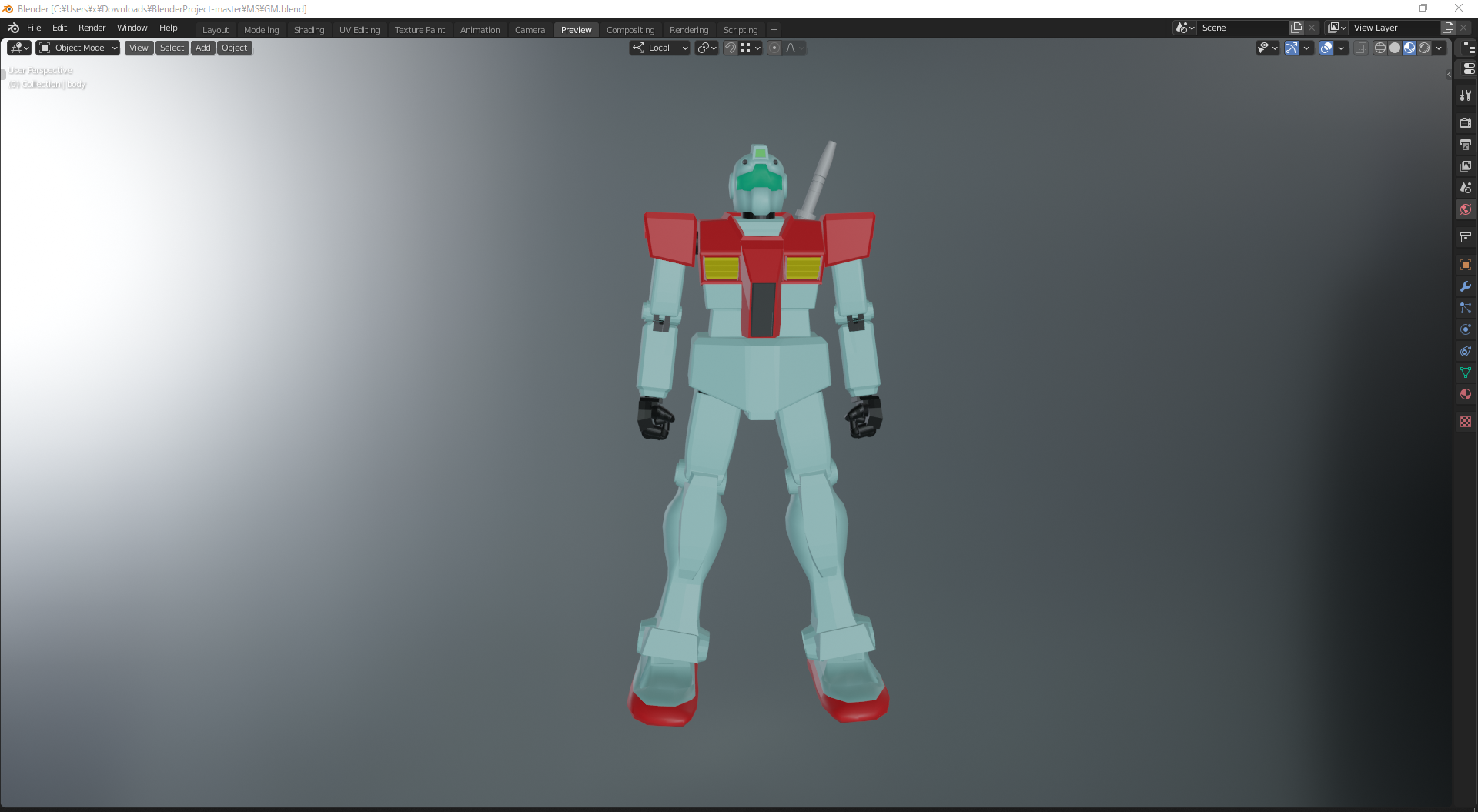Open the pivot point dropdown
Screen dimensions: 1478x812
tap(707, 48)
